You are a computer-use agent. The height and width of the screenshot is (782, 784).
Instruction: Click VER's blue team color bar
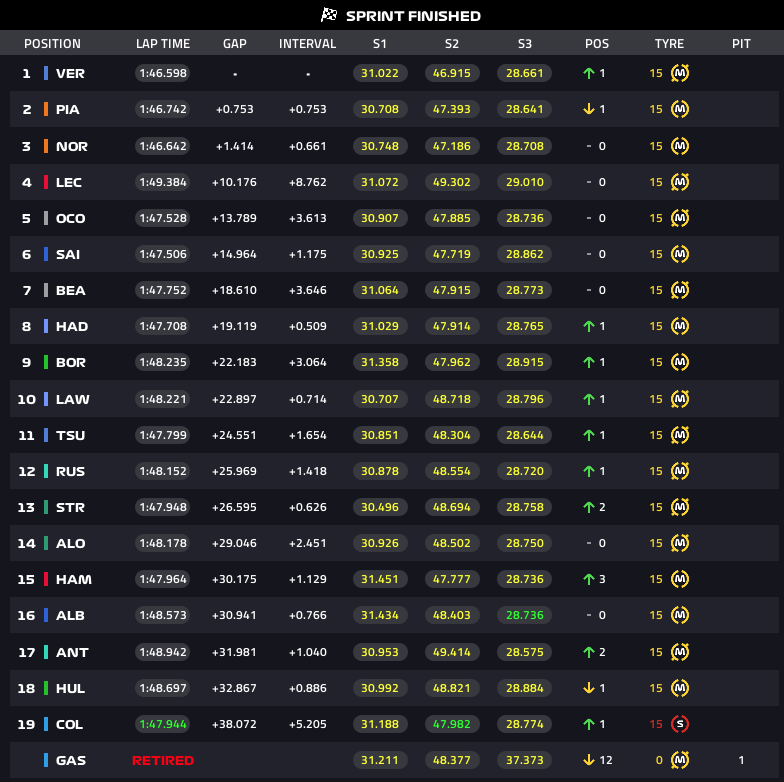tap(46, 73)
